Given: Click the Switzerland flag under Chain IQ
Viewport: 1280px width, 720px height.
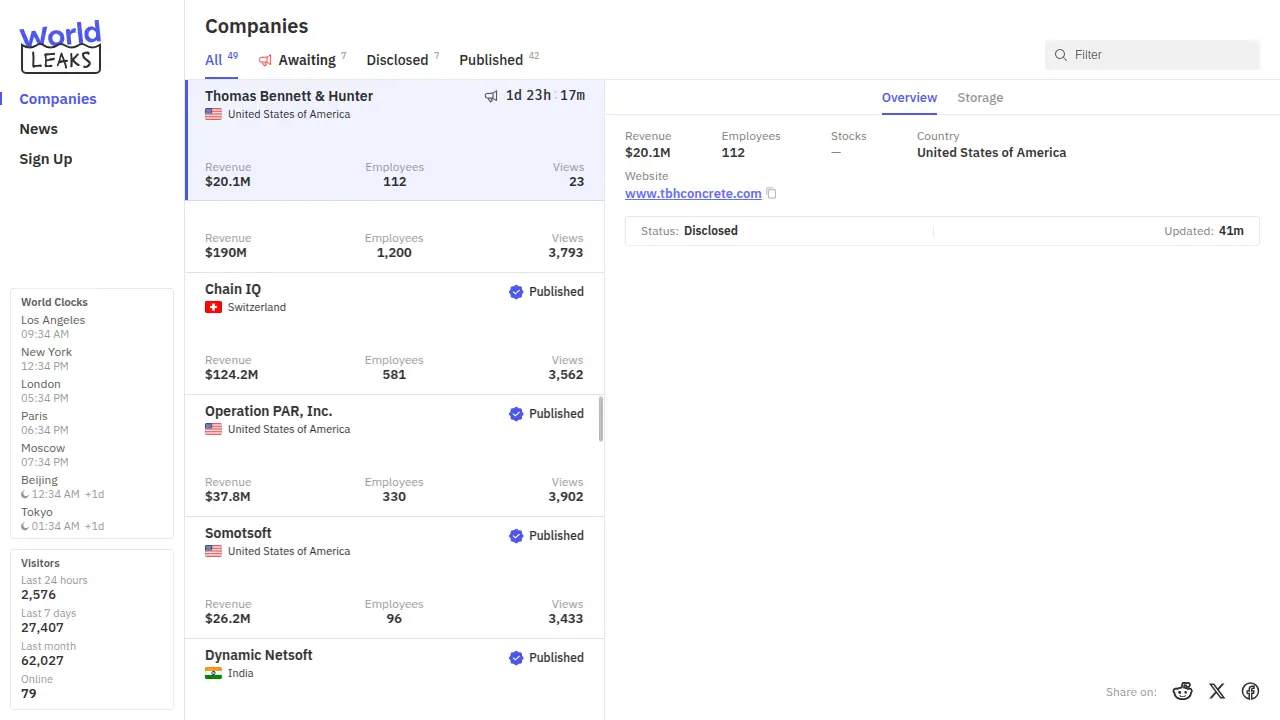Looking at the screenshot, I should pyautogui.click(x=213, y=308).
